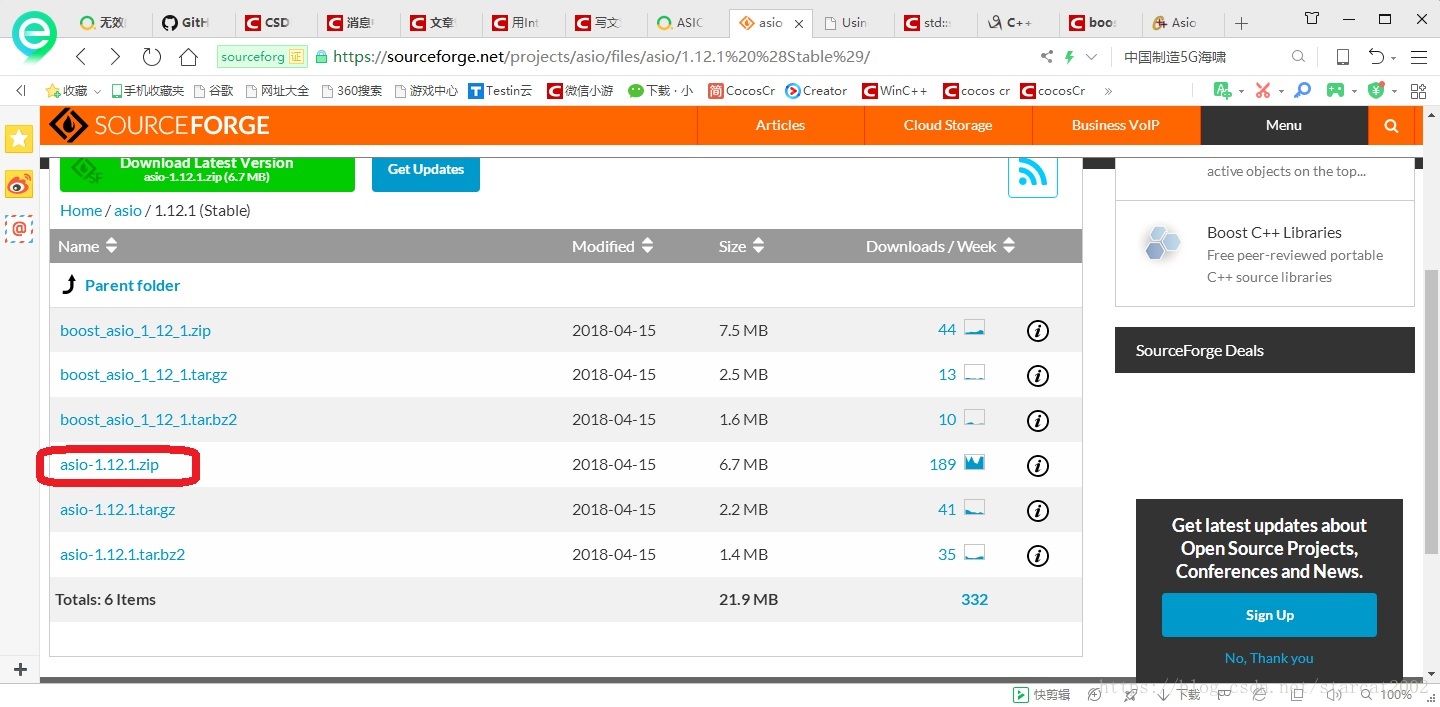Show more bookmarks via the double chevron
Image resolution: width=1440 pixels, height=707 pixels.
1108,90
